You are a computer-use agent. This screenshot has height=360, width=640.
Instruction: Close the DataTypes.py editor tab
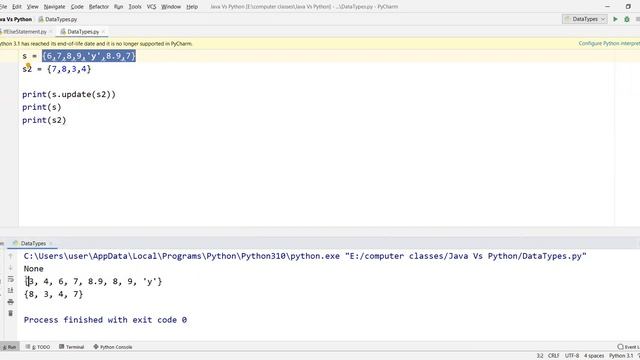pyautogui.click(x=103, y=31)
